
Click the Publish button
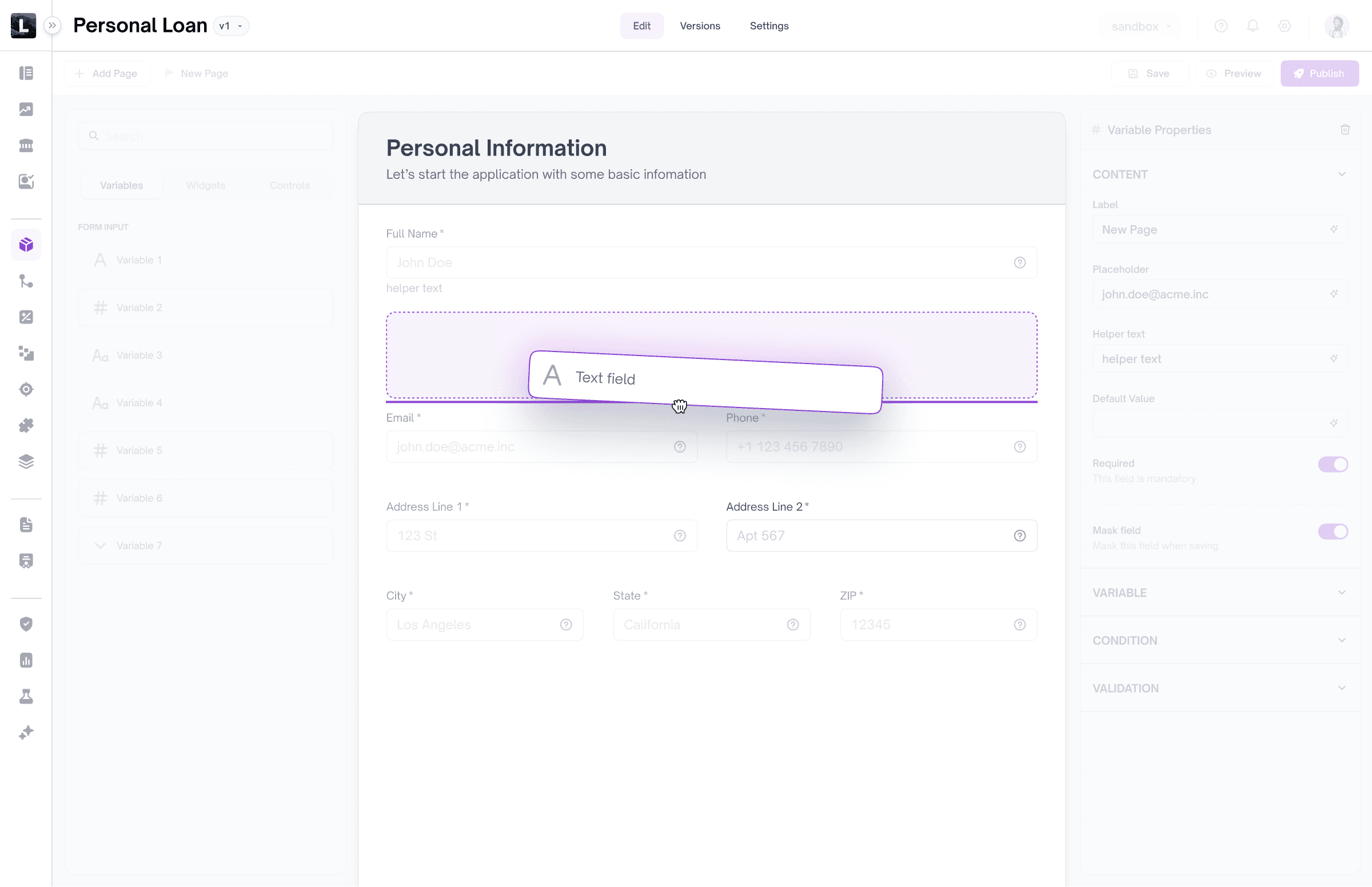click(1319, 74)
